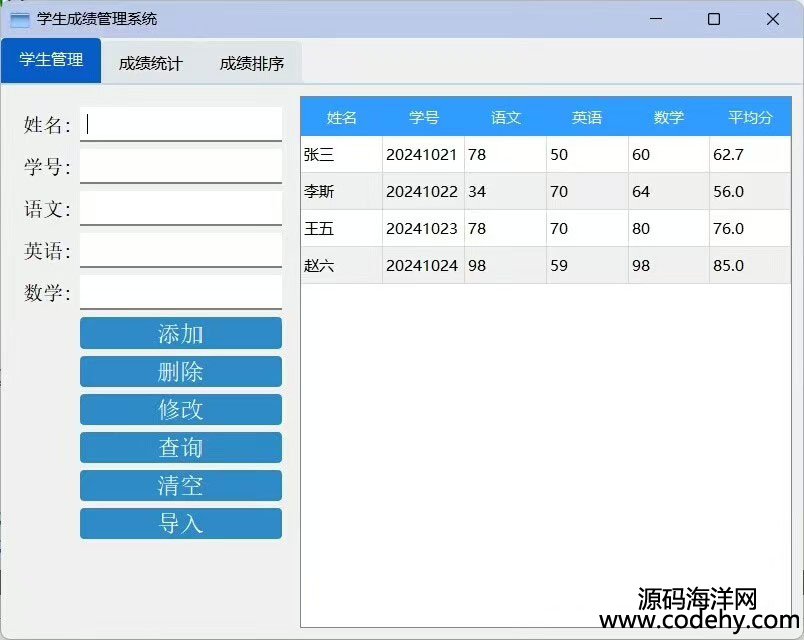Select student ID 20241022 cell
Screen dimensions: 804x640
422,191
